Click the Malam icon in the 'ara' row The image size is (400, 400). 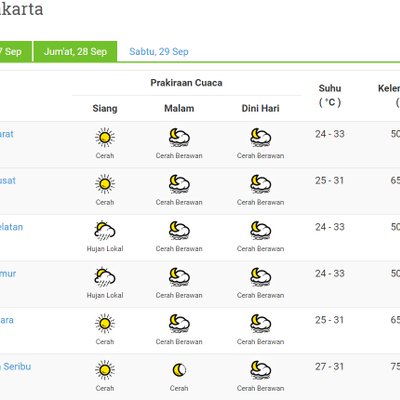(179, 323)
